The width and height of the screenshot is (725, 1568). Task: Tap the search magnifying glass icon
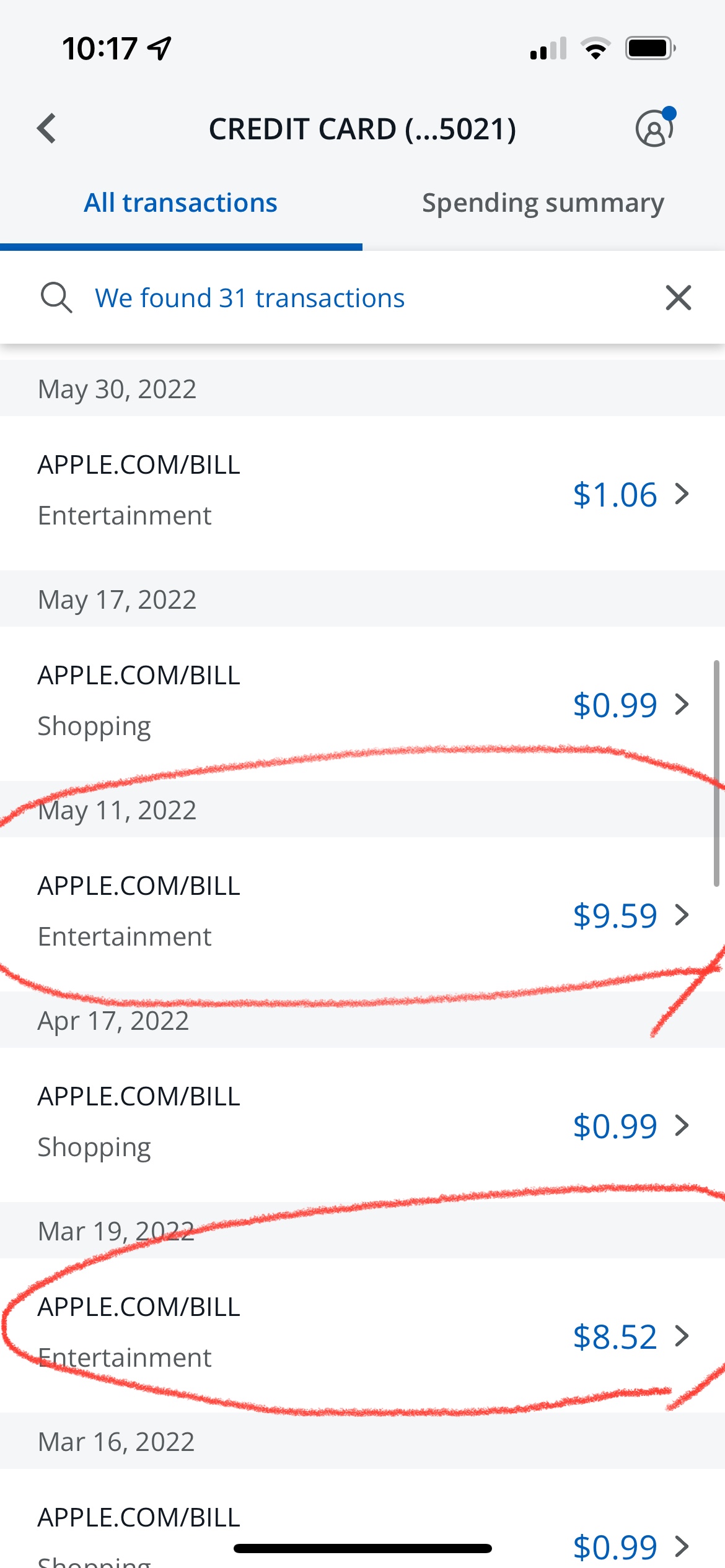[56, 298]
